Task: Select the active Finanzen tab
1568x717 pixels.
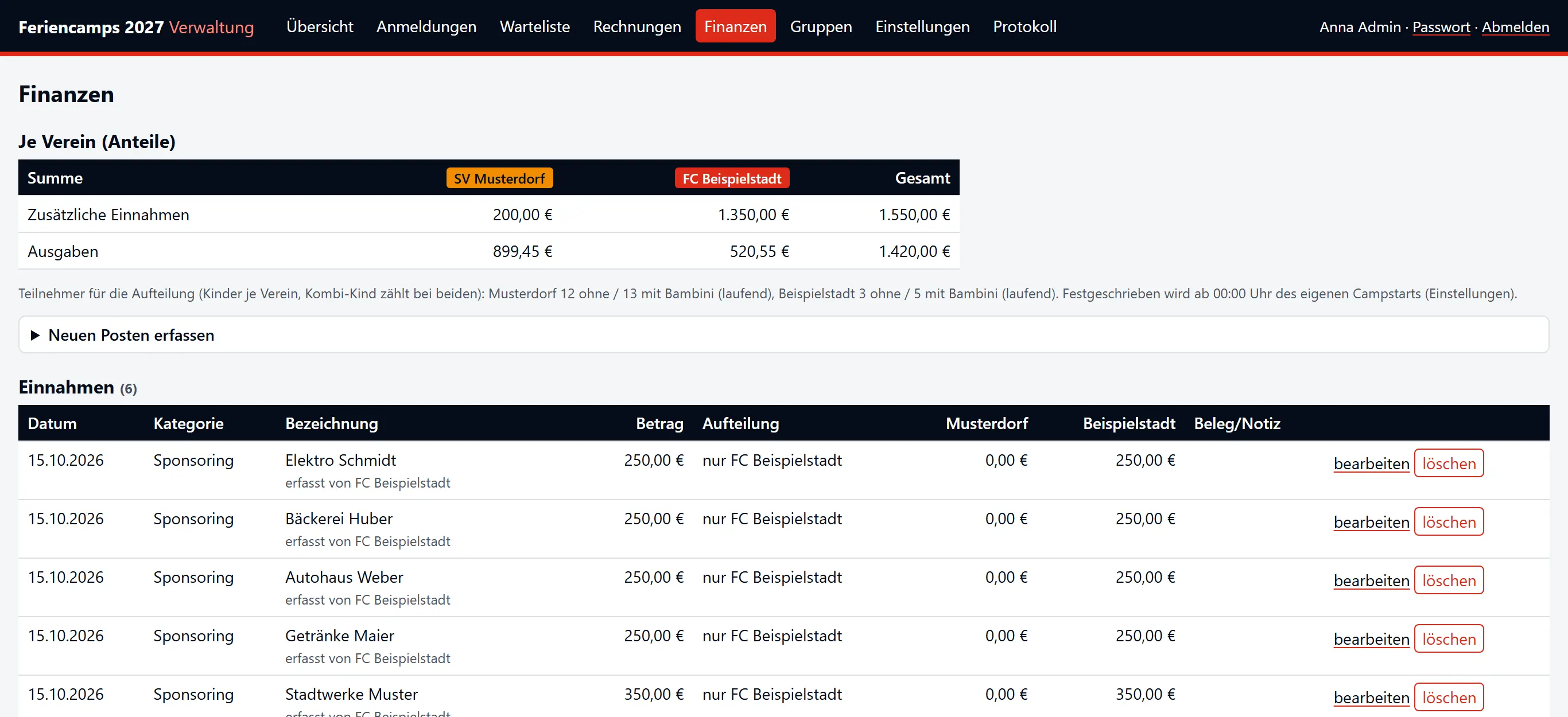Action: [735, 26]
